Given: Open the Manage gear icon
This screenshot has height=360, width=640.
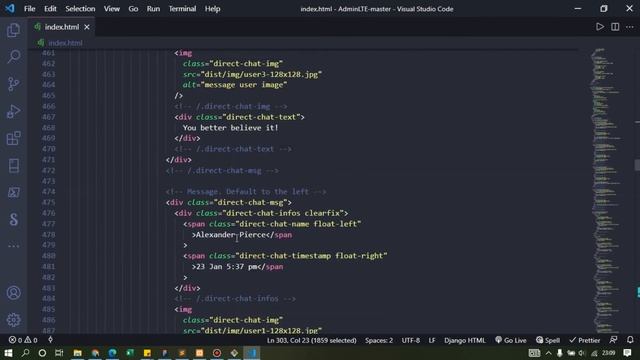Looking at the screenshot, I should pyautogui.click(x=13, y=320).
